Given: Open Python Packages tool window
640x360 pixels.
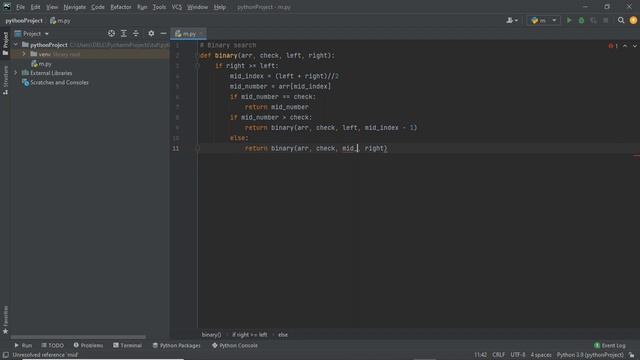Looking at the screenshot, I should pos(176,345).
